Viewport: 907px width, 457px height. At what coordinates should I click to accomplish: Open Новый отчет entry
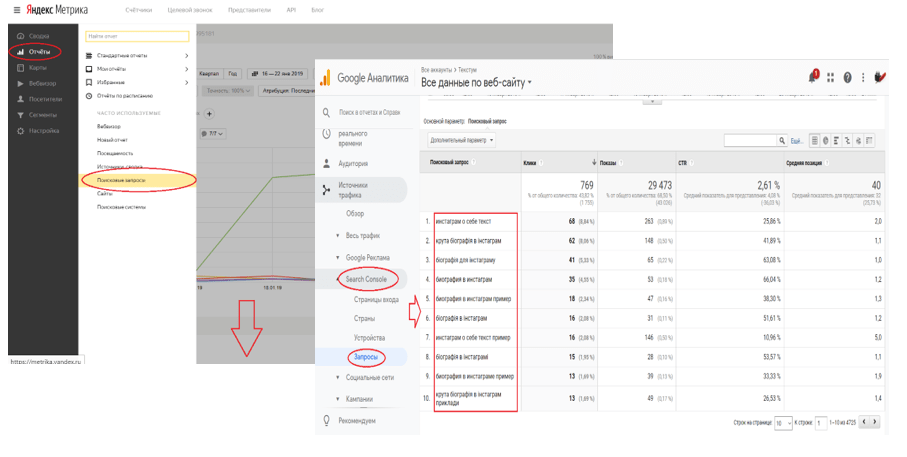pos(112,139)
